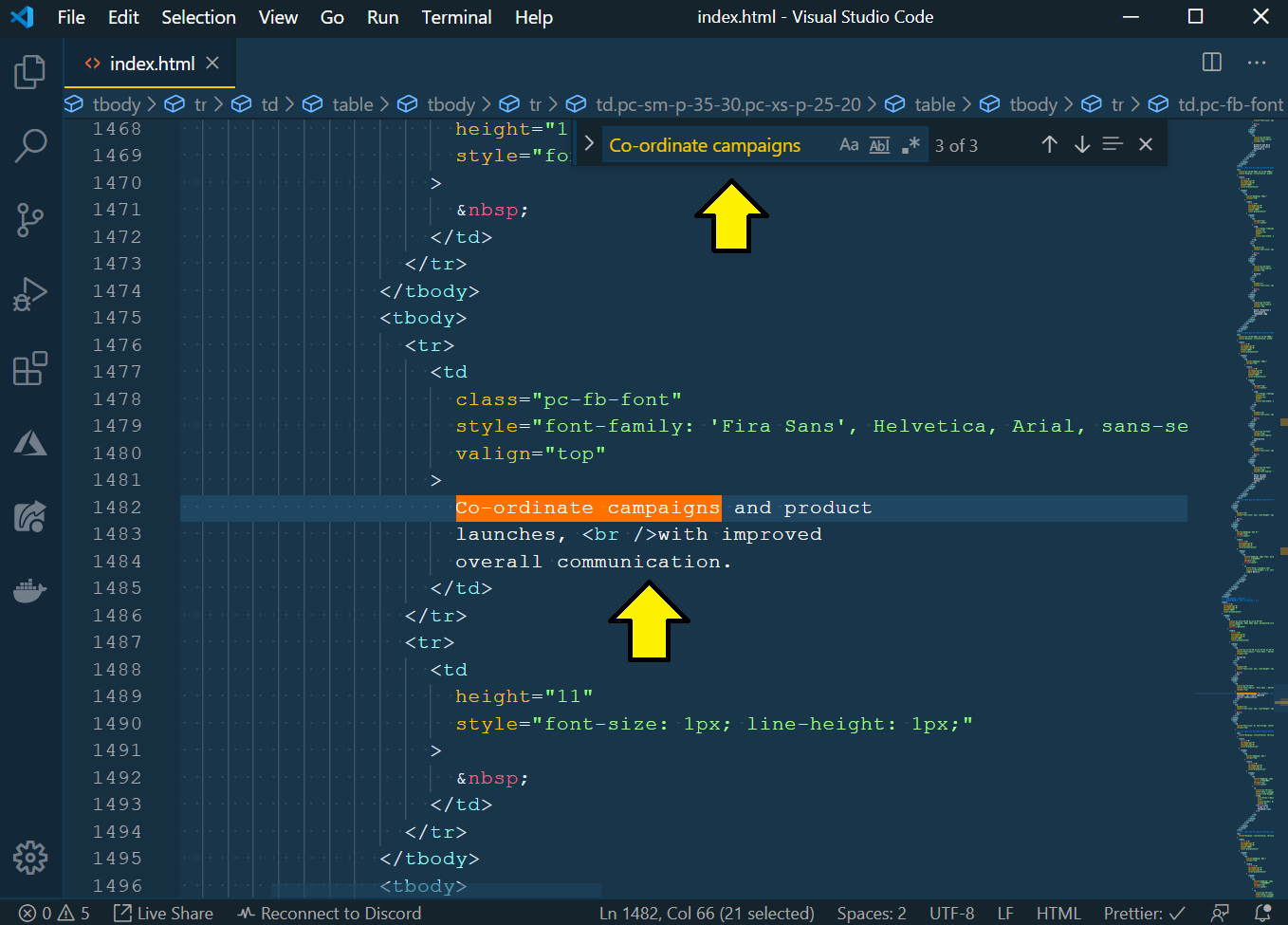Select the index.html editor tab

click(x=150, y=64)
